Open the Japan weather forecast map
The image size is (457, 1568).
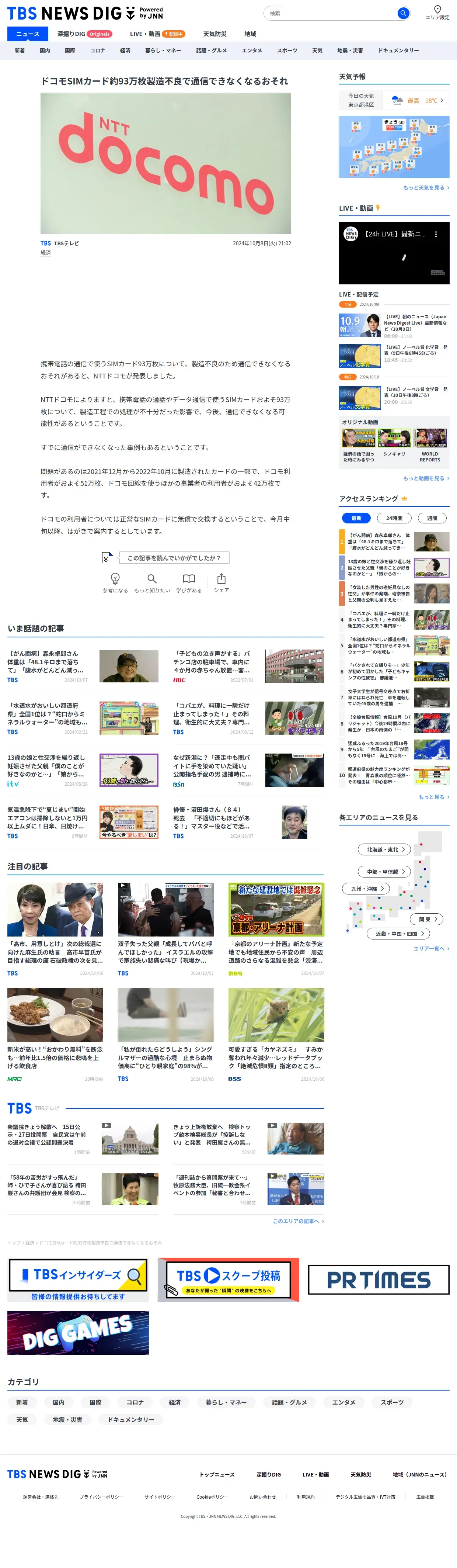[394, 147]
